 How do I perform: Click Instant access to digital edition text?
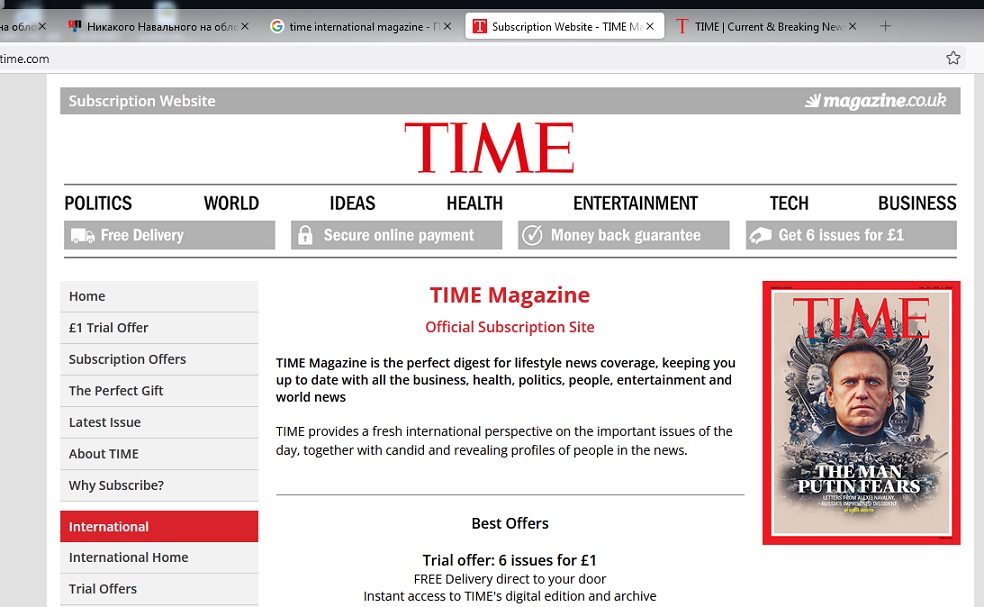510,596
